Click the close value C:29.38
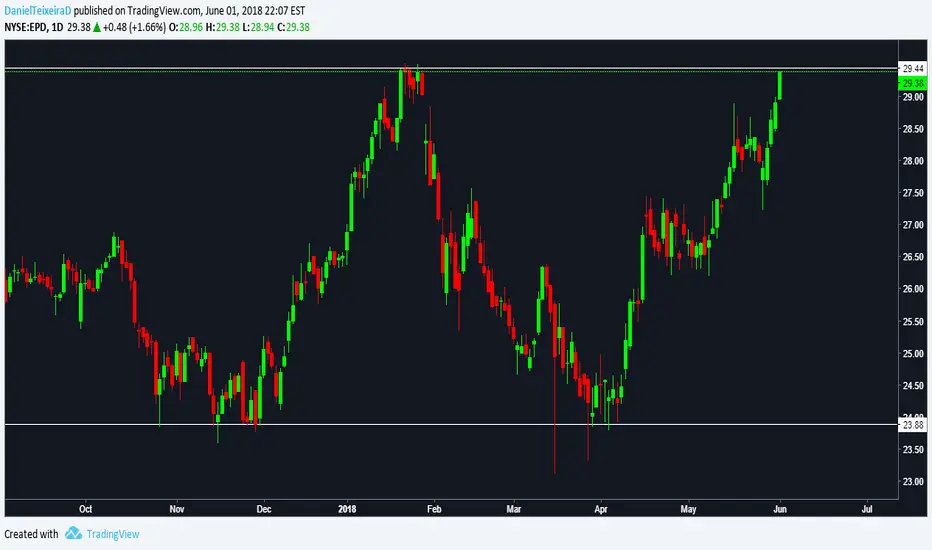Viewport: 932px width, 550px height. 294,27
